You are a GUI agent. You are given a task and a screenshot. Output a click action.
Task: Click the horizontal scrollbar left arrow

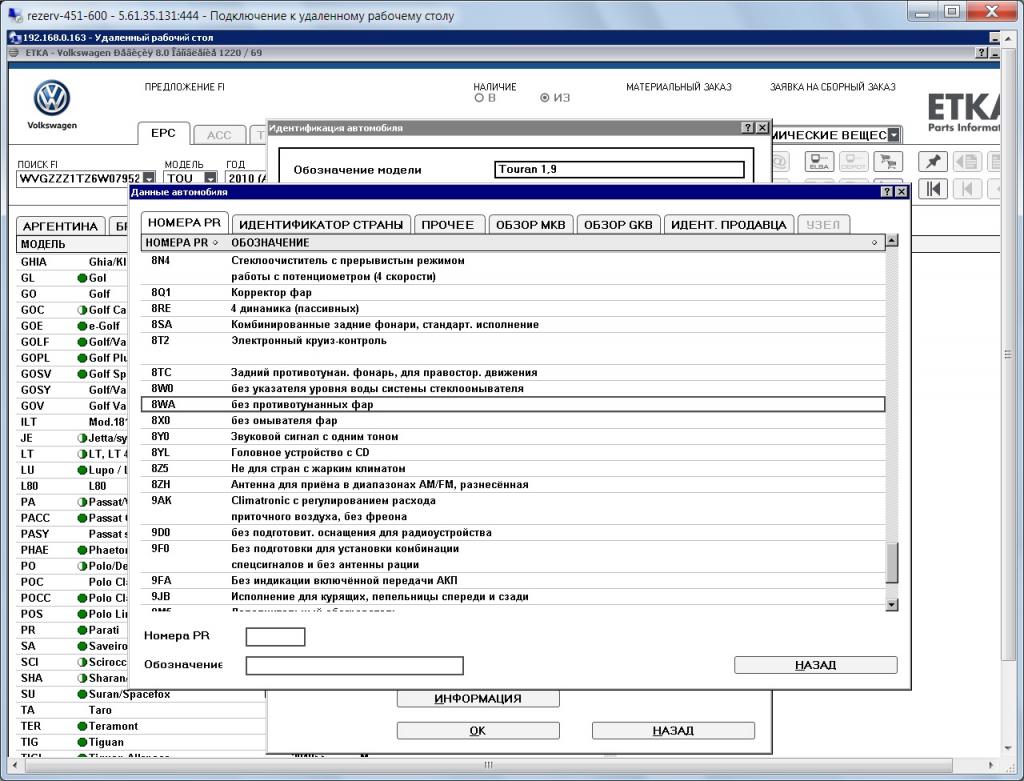[16, 764]
